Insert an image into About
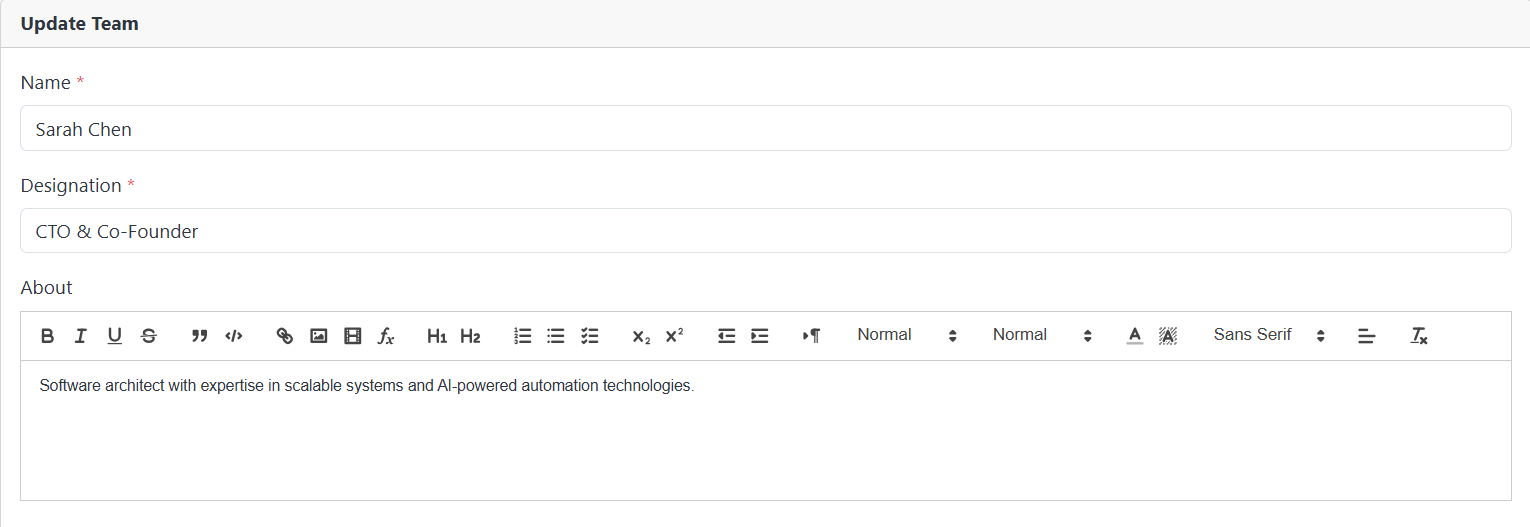The width and height of the screenshot is (1530, 527). 318,336
